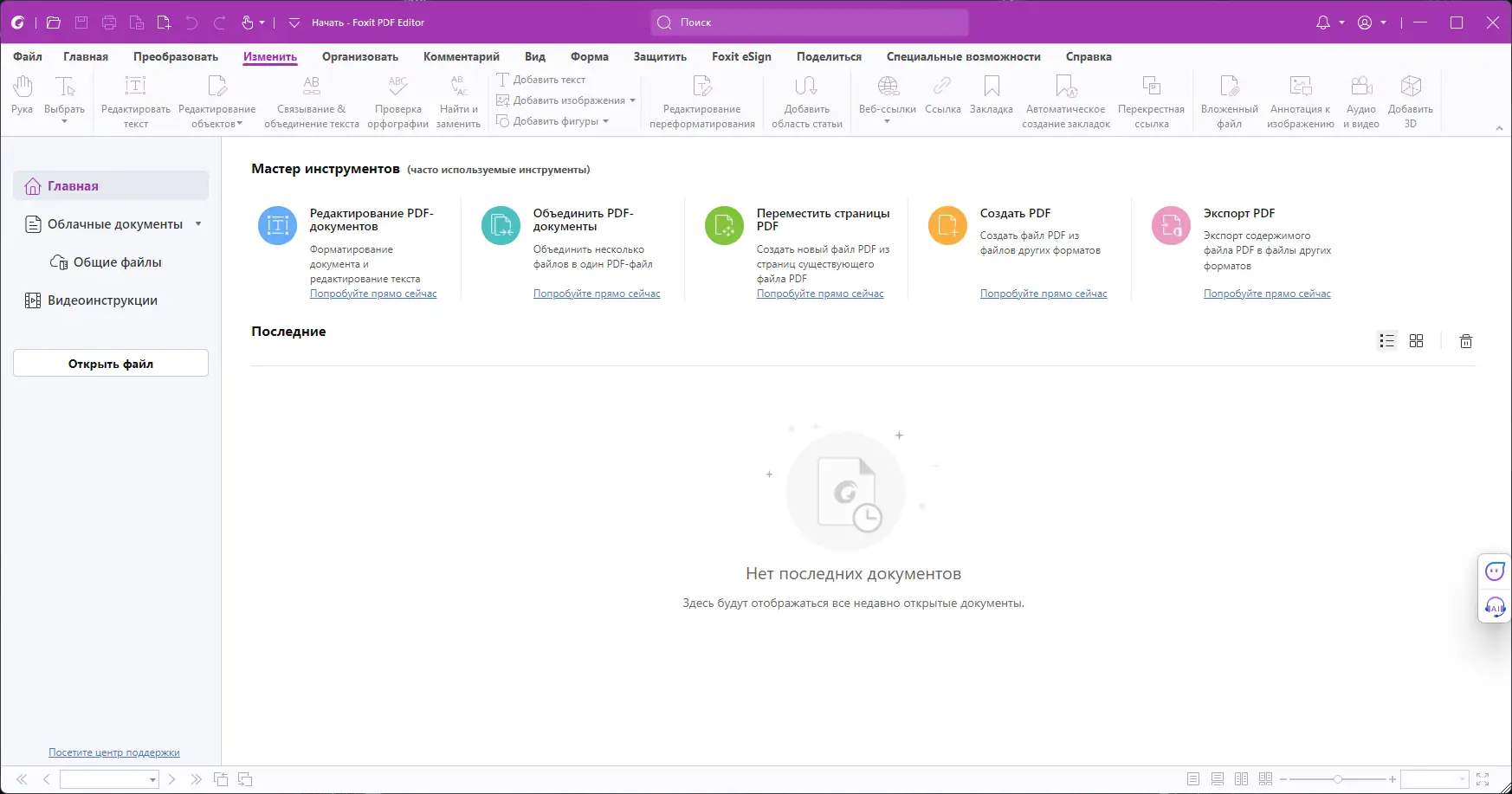Switch recent files to list view
The height and width of the screenshot is (794, 1512).
pyautogui.click(x=1387, y=341)
